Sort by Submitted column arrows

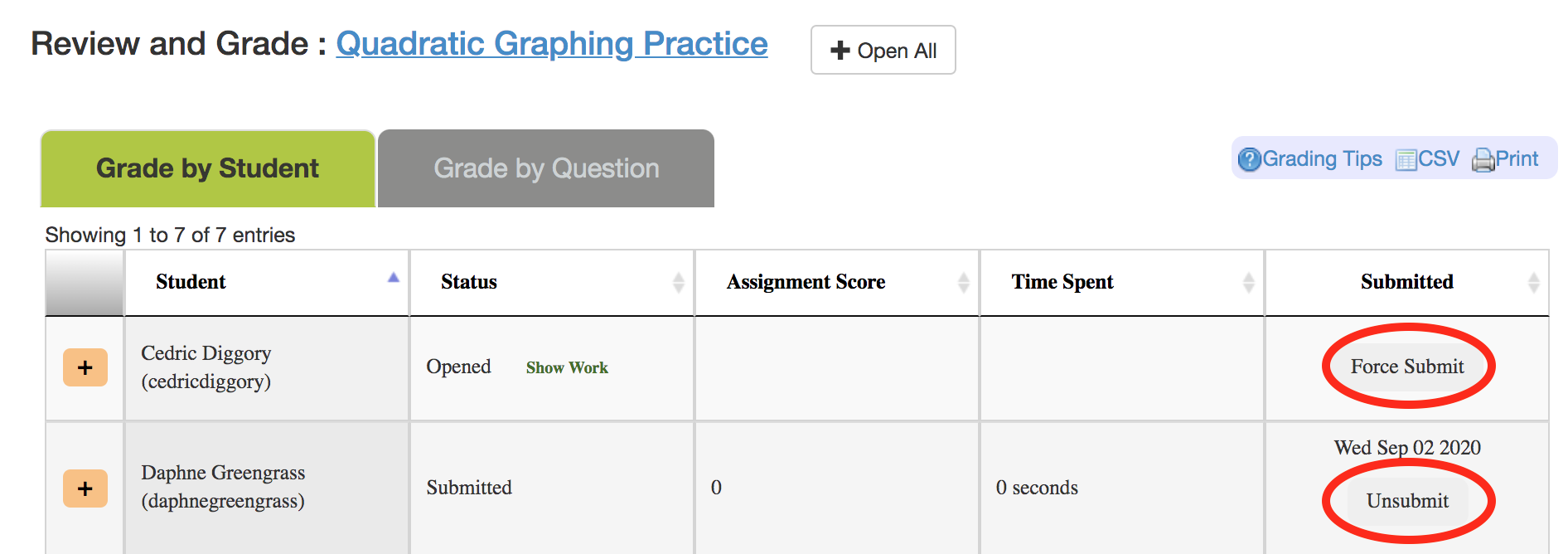[x=1534, y=283]
